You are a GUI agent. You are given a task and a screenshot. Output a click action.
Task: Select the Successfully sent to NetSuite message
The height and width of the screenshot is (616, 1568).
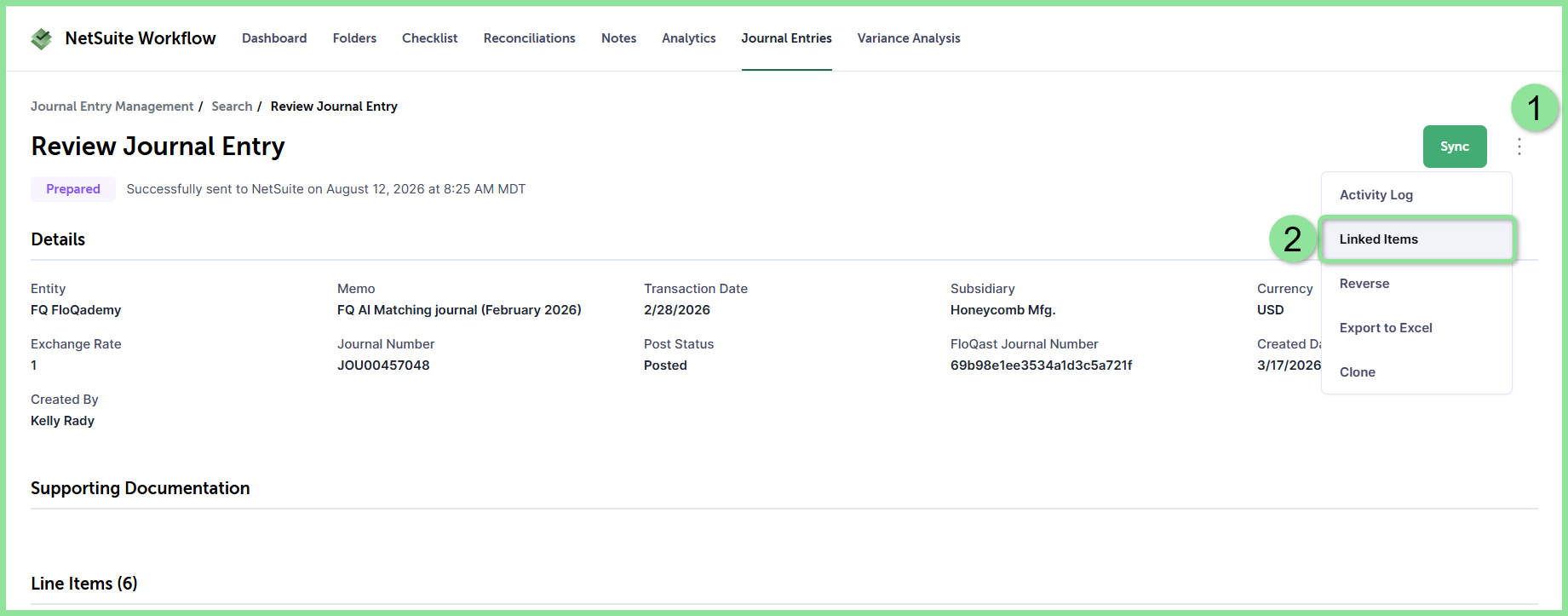(326, 189)
